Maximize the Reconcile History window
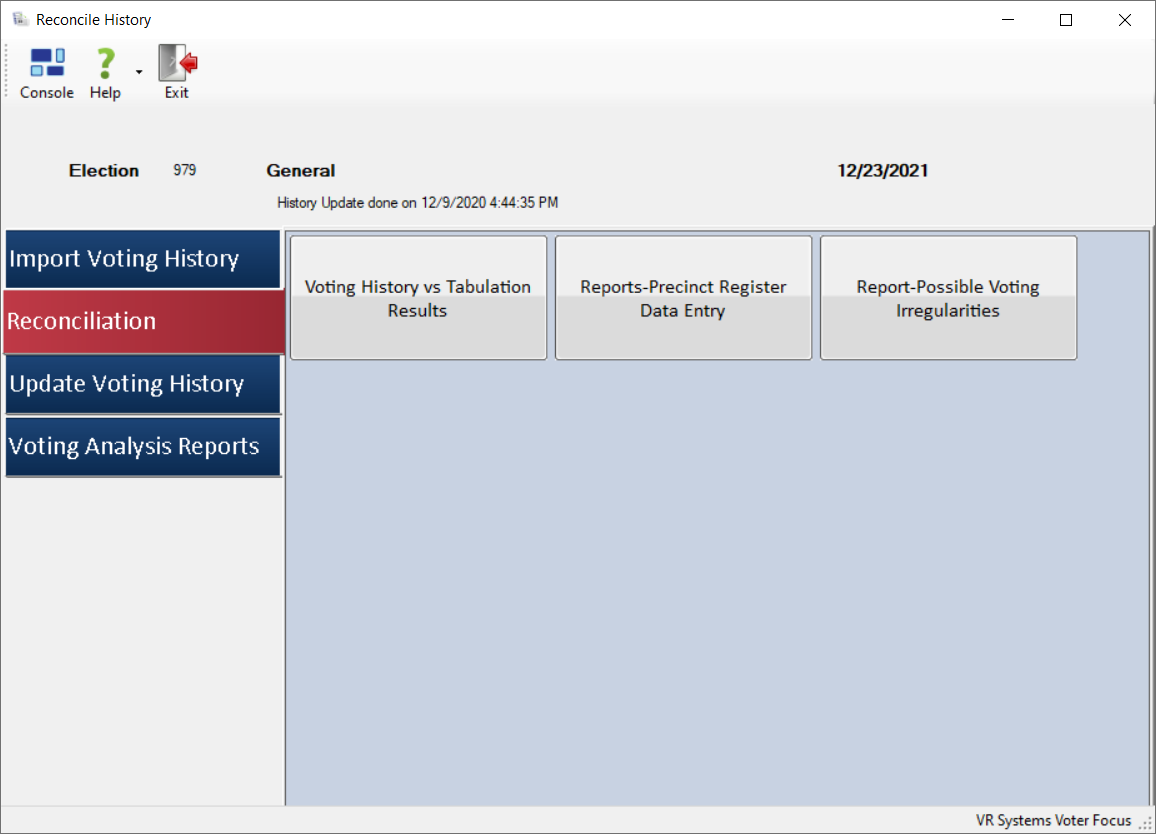The image size is (1156, 834). 1066,20
